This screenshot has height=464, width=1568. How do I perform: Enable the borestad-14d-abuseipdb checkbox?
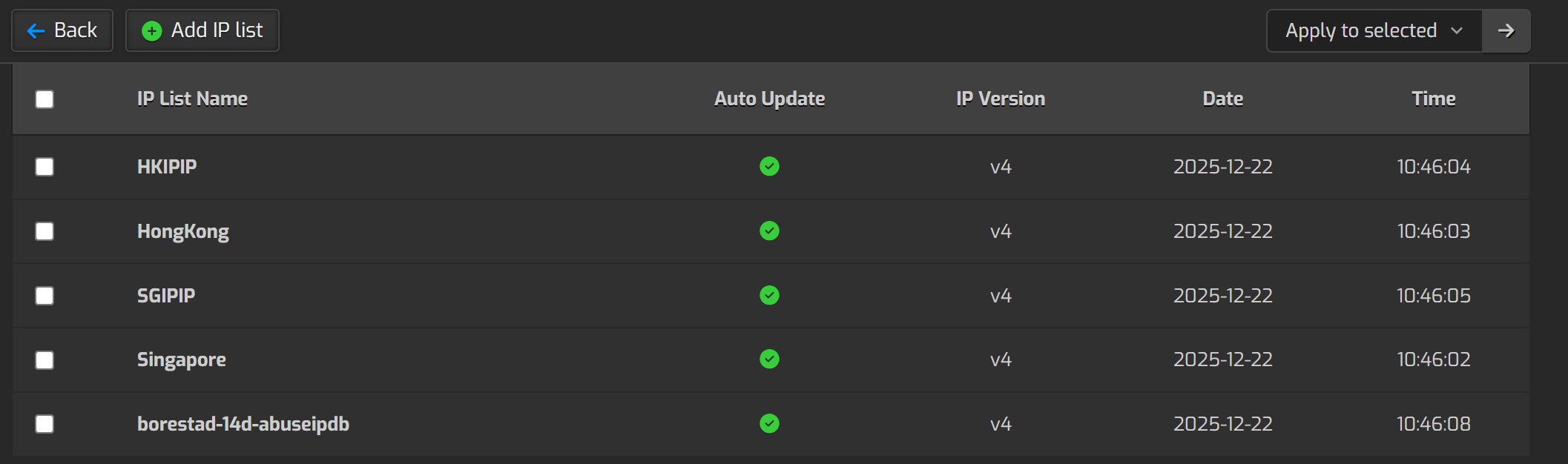[45, 424]
